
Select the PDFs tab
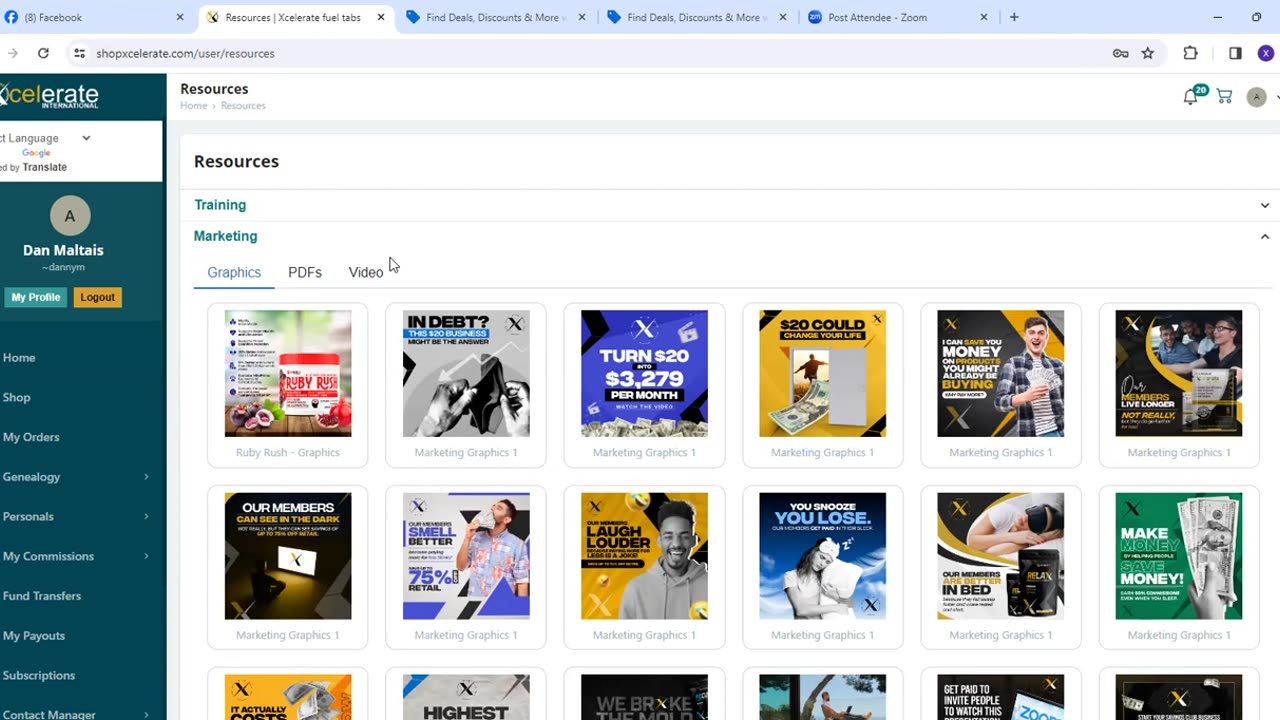305,272
